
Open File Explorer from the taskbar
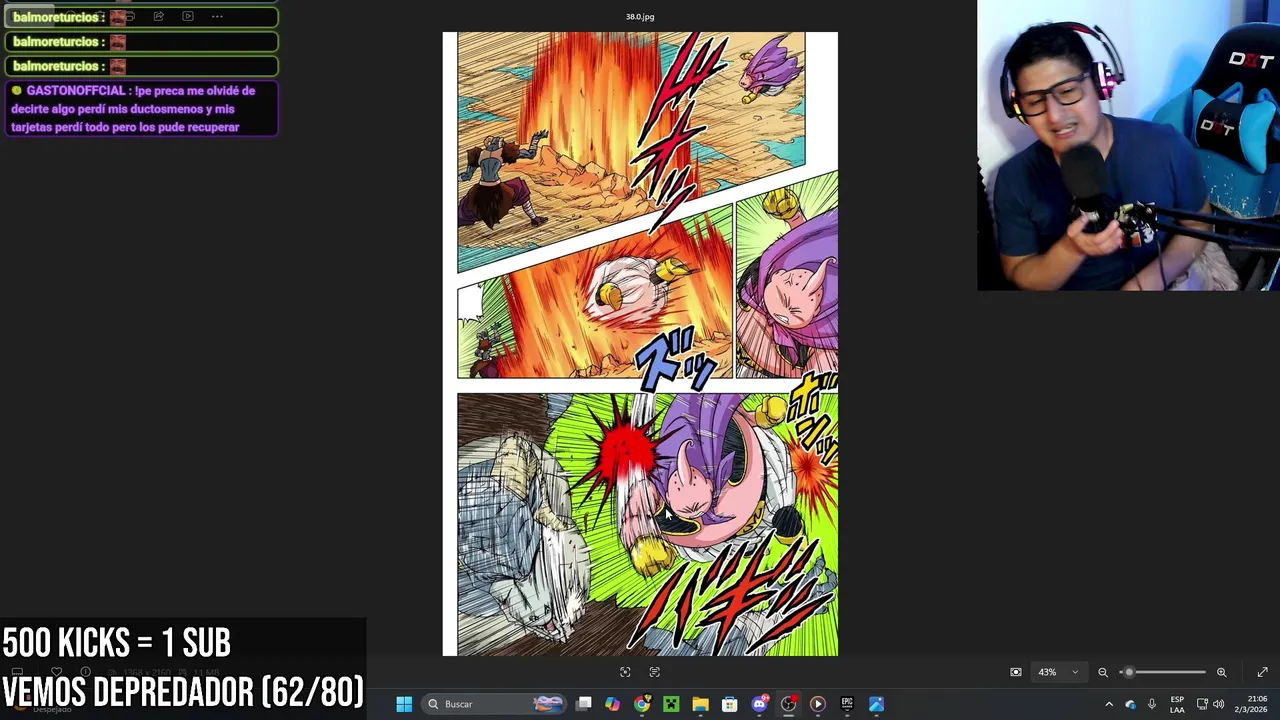pos(700,704)
